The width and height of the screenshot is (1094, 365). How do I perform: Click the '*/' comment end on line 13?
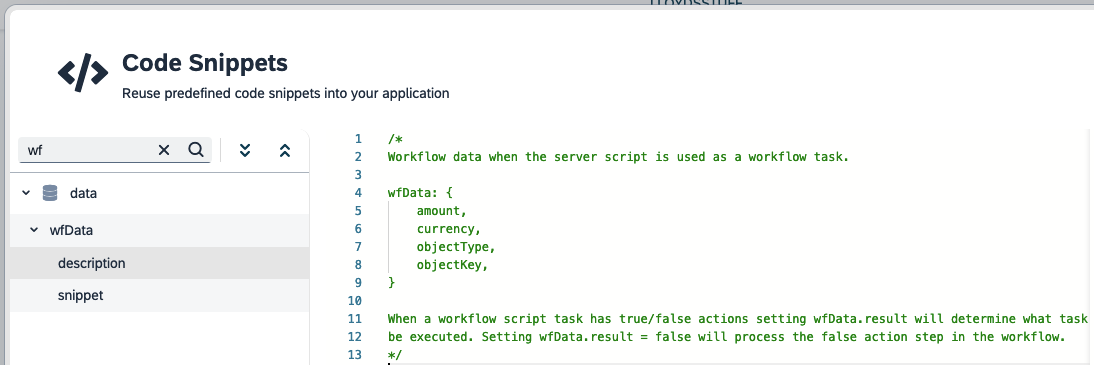(395, 355)
